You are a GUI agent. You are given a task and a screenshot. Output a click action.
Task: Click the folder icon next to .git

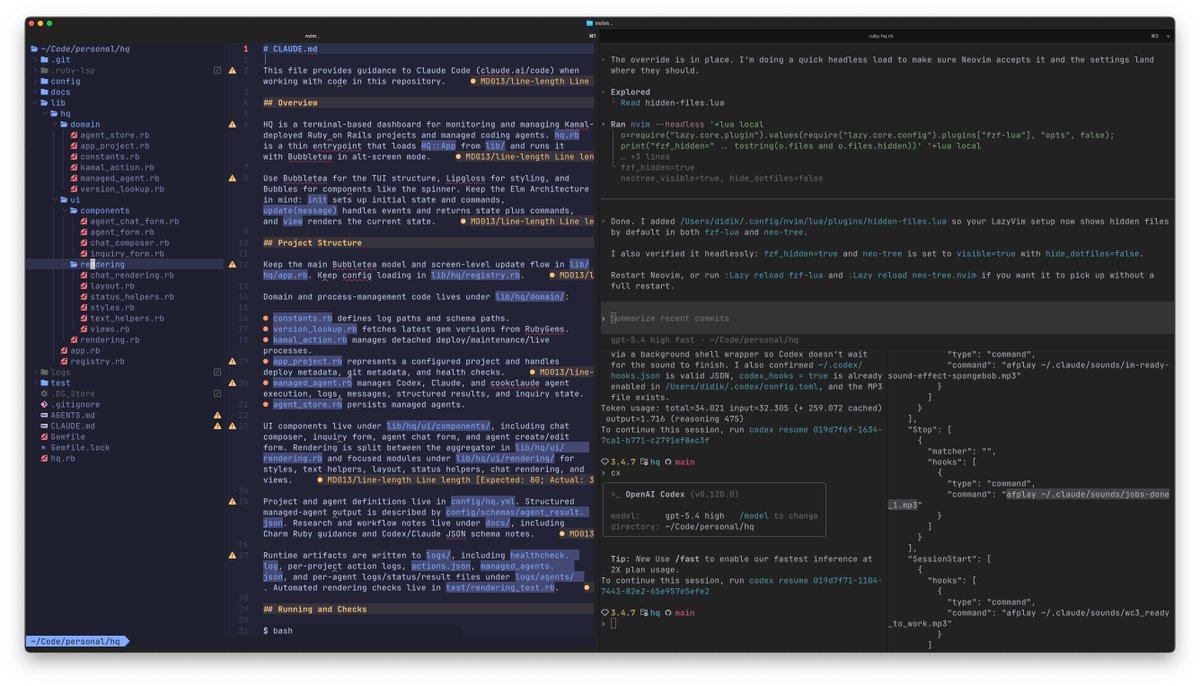45,60
